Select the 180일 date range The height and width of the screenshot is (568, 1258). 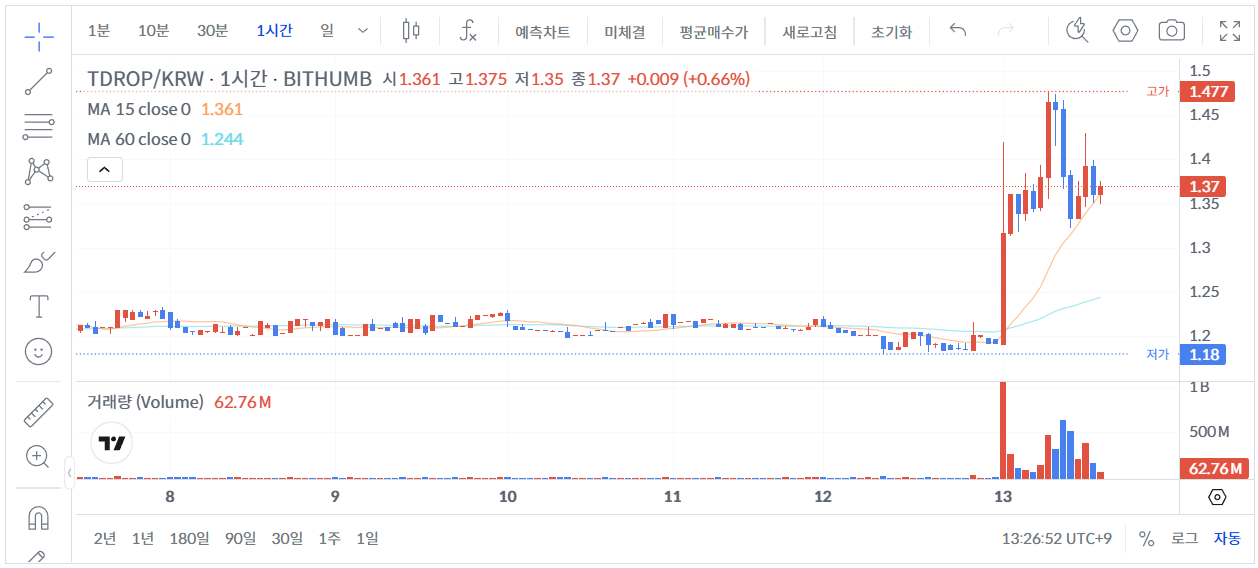(x=190, y=538)
